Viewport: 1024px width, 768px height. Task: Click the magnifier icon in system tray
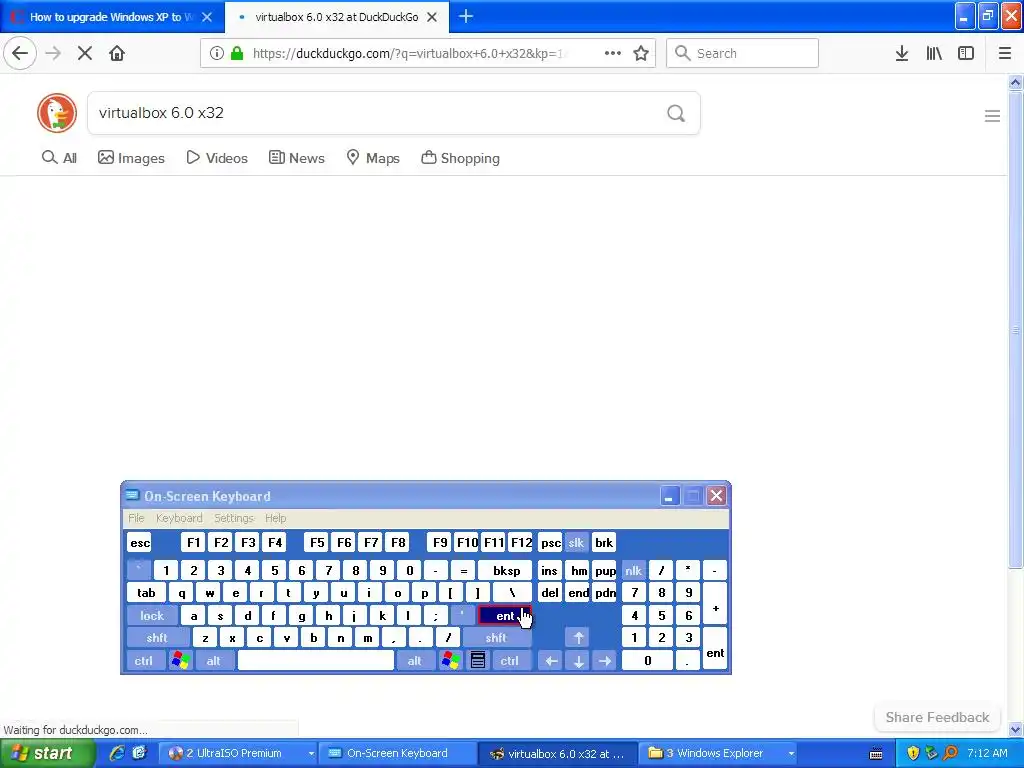(x=950, y=753)
